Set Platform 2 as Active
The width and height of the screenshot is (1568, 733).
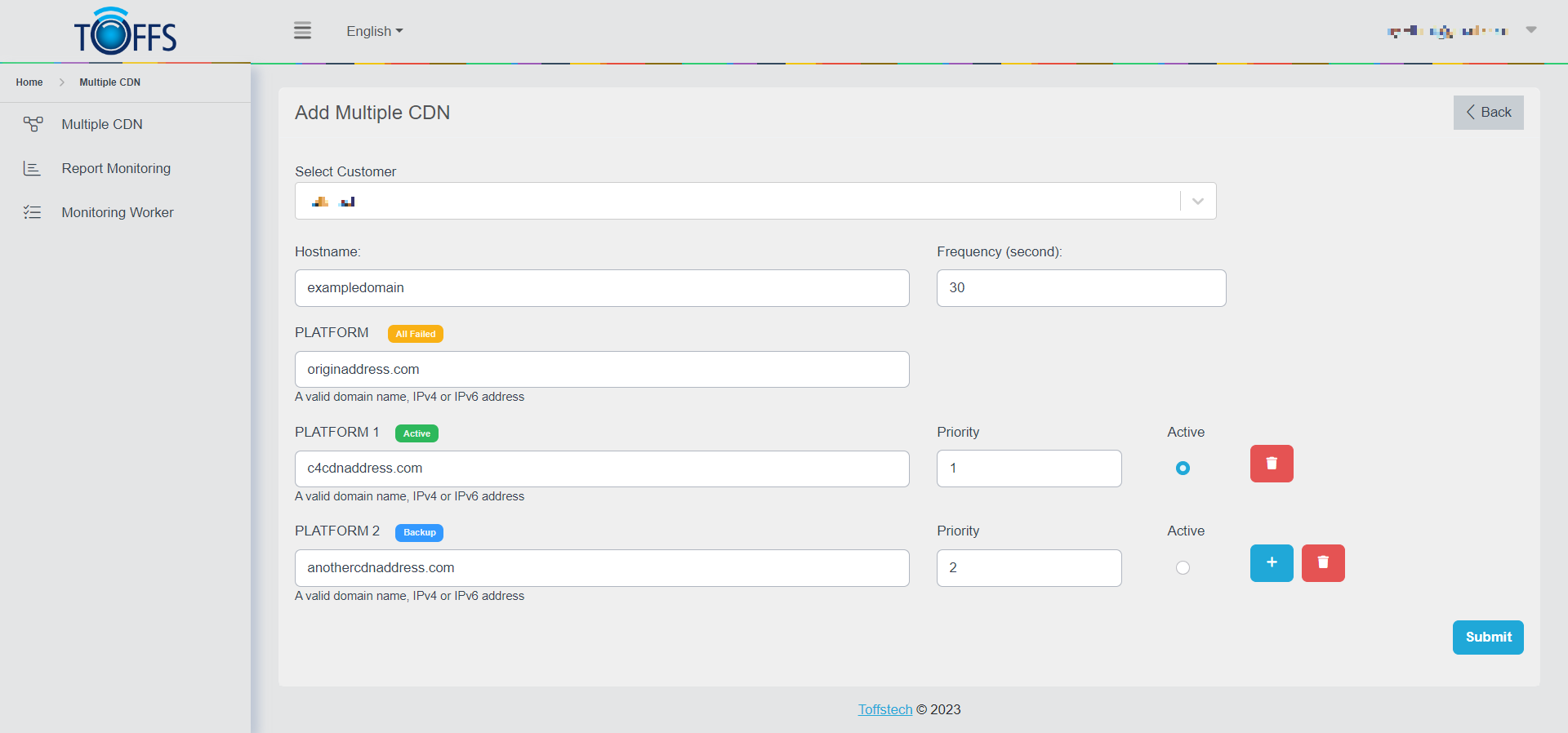click(1182, 568)
